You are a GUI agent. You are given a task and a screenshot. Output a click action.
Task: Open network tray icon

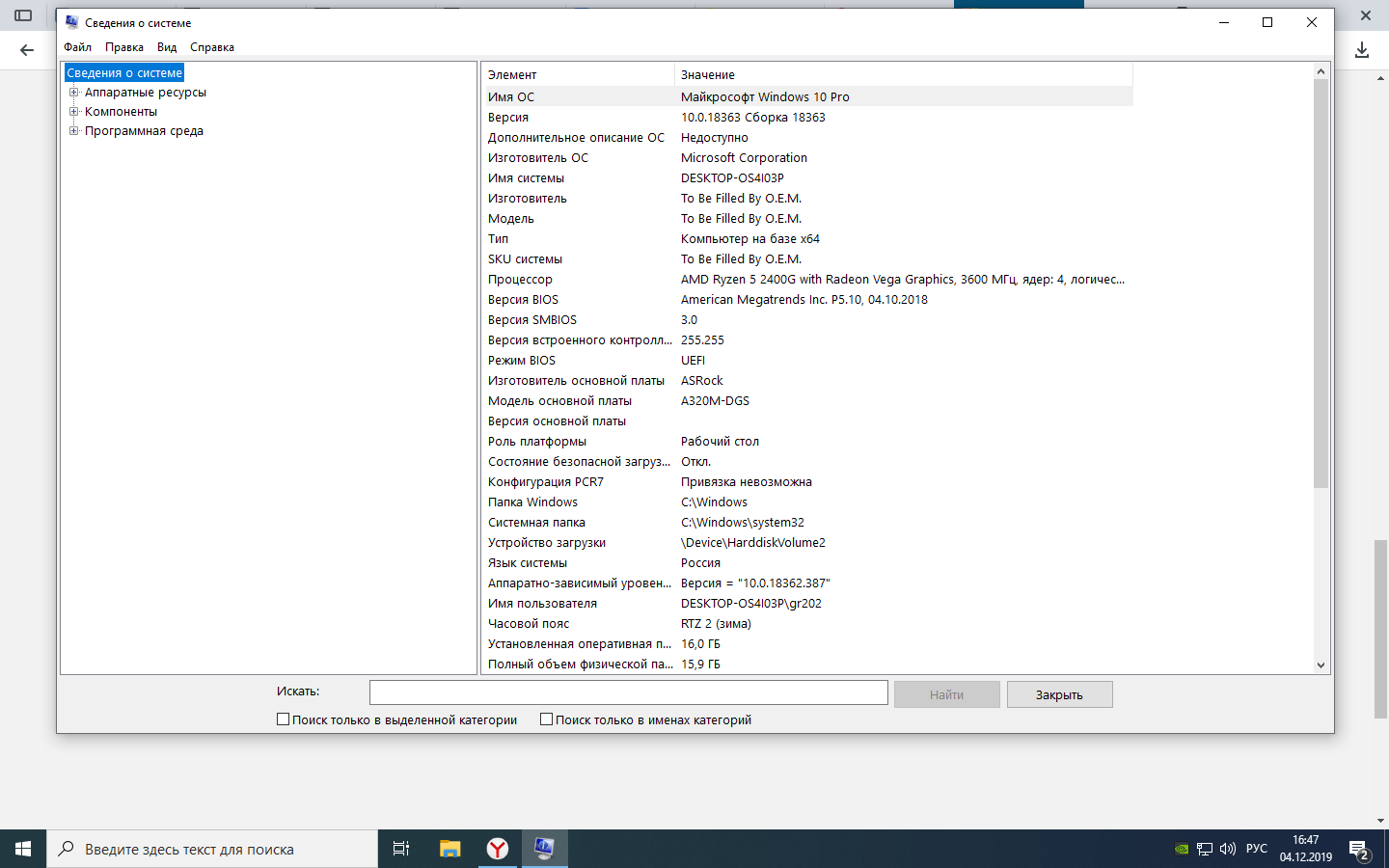[1205, 849]
